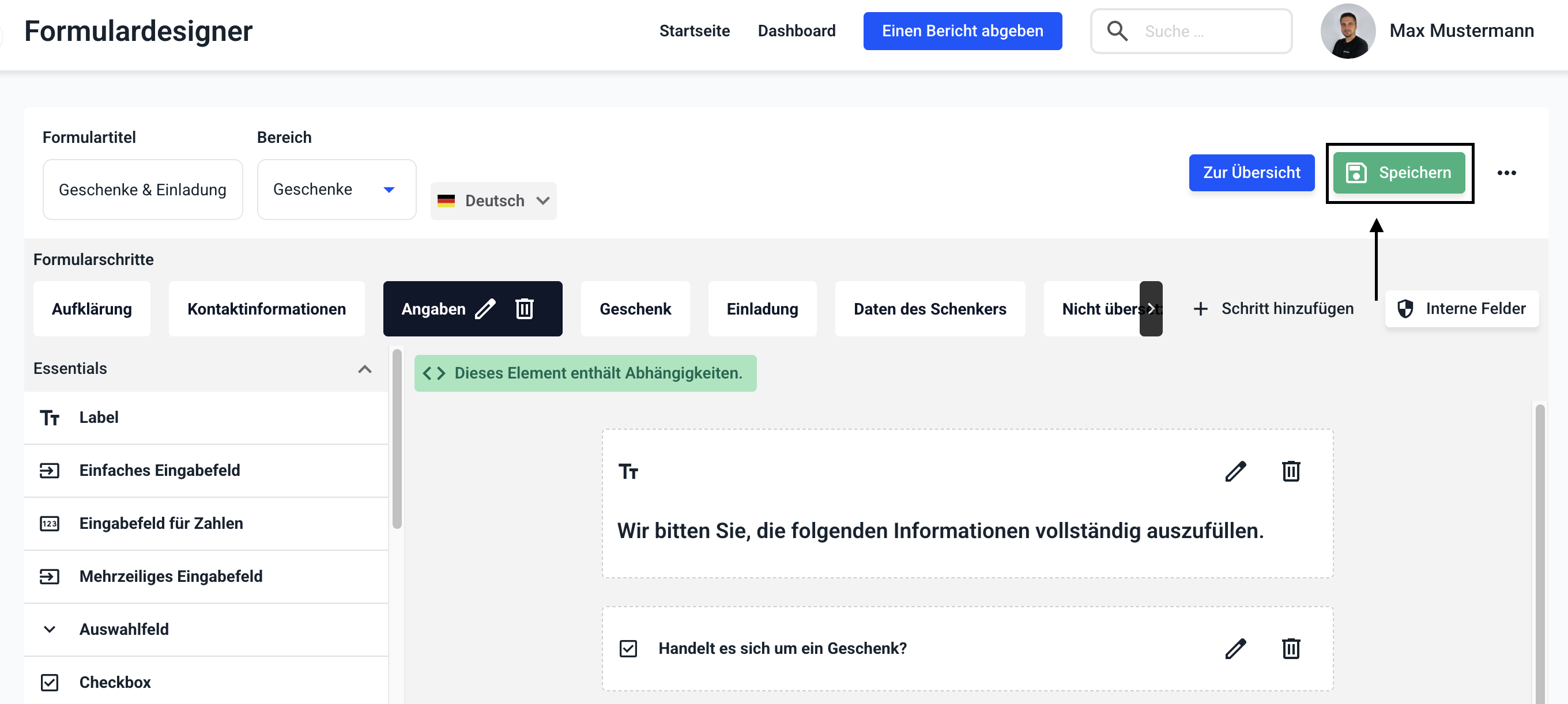This screenshot has height=704, width=1568.
Task: Delete the Angaben step via trash icon
Action: (524, 308)
